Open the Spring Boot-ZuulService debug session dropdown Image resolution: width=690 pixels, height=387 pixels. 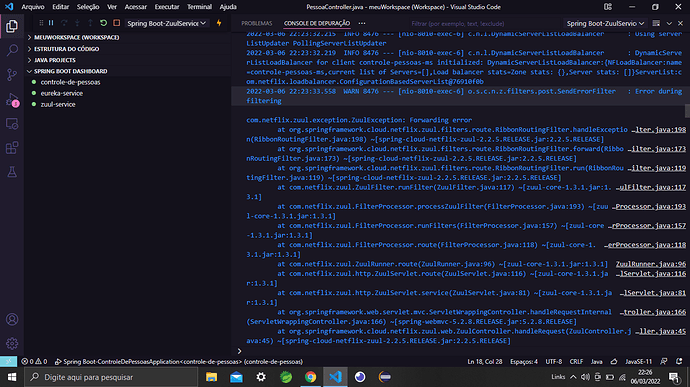(166, 23)
